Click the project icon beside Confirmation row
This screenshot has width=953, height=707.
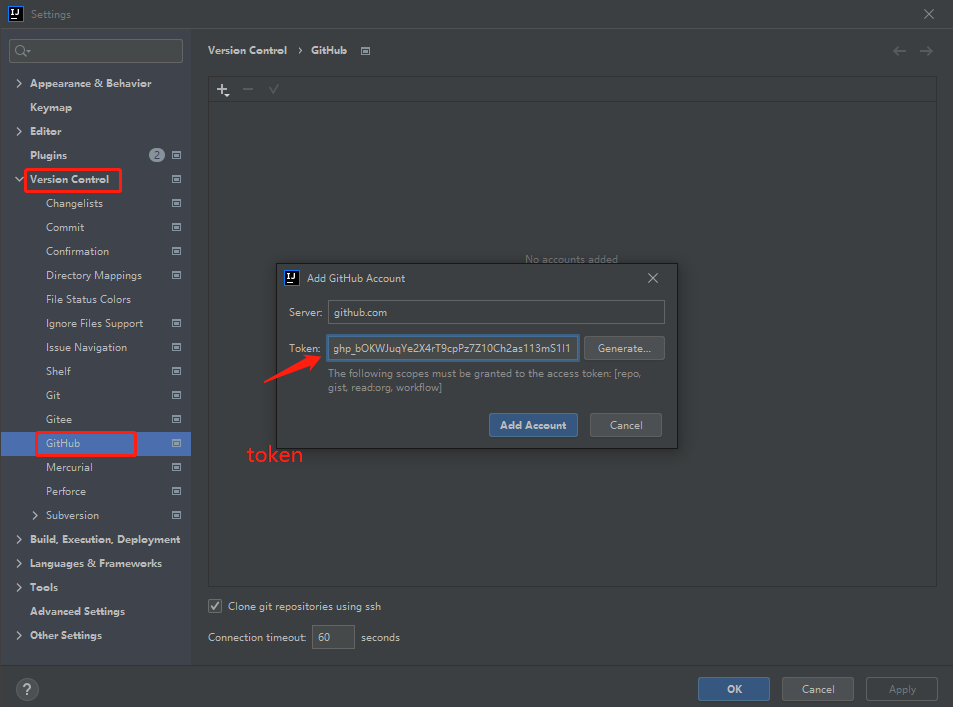pyautogui.click(x=176, y=251)
